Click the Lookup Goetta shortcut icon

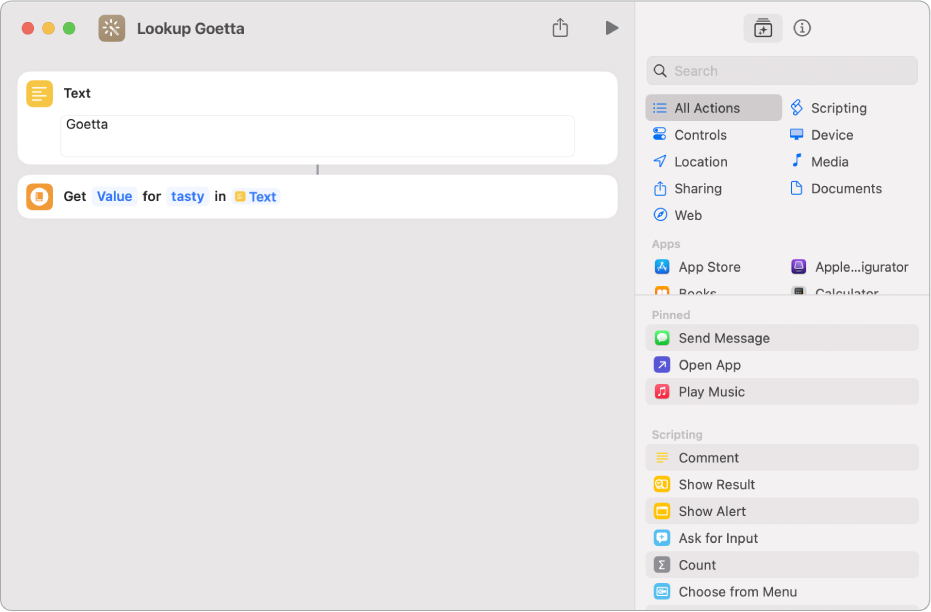click(112, 28)
